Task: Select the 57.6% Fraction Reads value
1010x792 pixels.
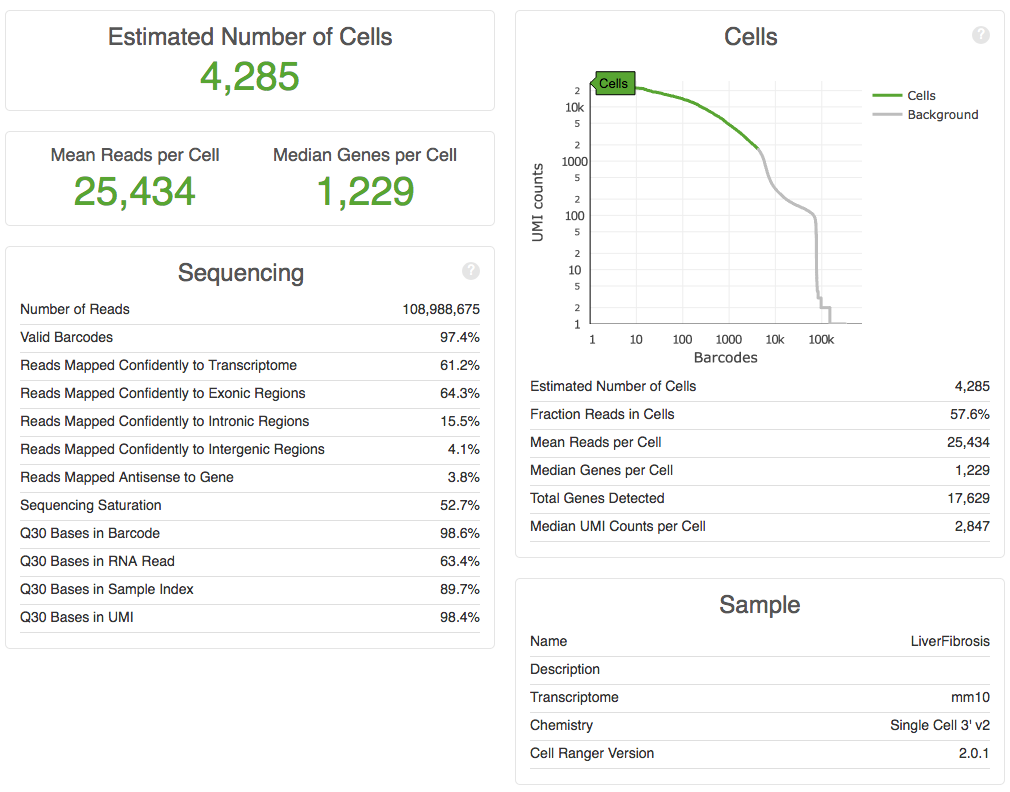Action: pyautogui.click(x=970, y=415)
